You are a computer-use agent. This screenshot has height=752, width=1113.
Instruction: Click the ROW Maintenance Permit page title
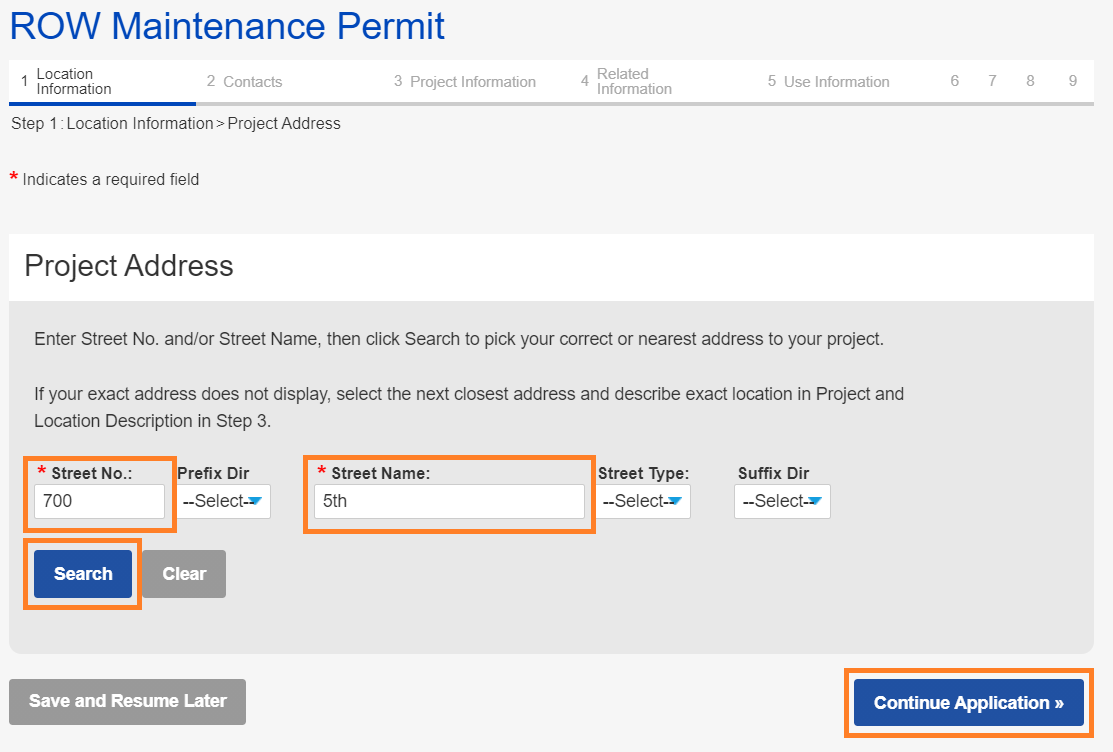[227, 26]
